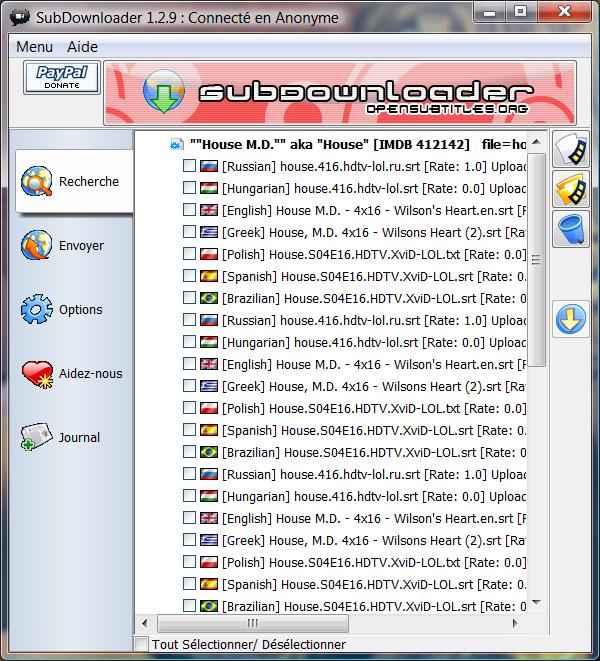
Task: Click the Aidez-nous red heart icon
Action: click(x=37, y=373)
